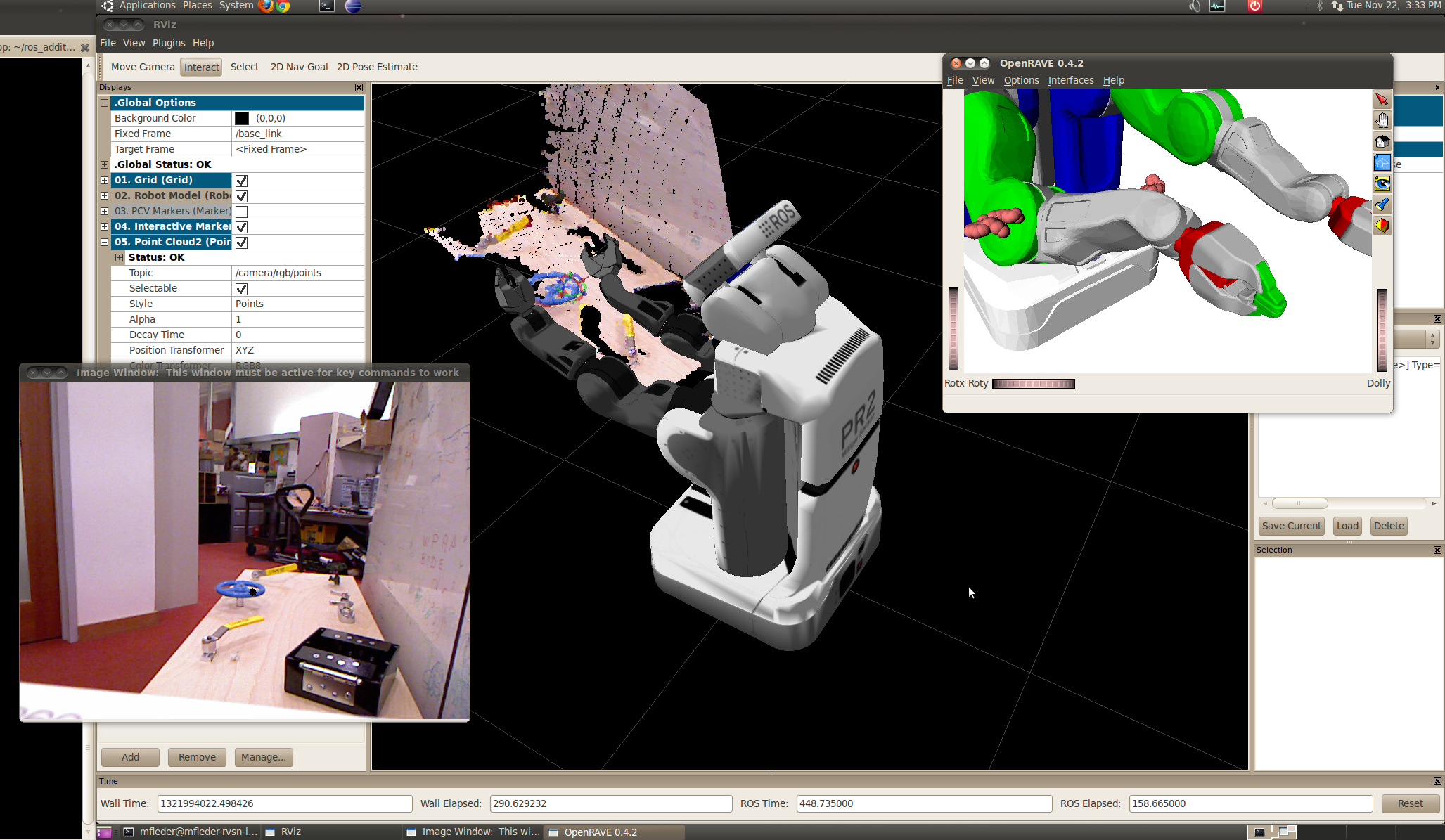Click the house home-view icon in OpenRAVE
This screenshot has width=1445, height=840.
pyautogui.click(x=1382, y=141)
